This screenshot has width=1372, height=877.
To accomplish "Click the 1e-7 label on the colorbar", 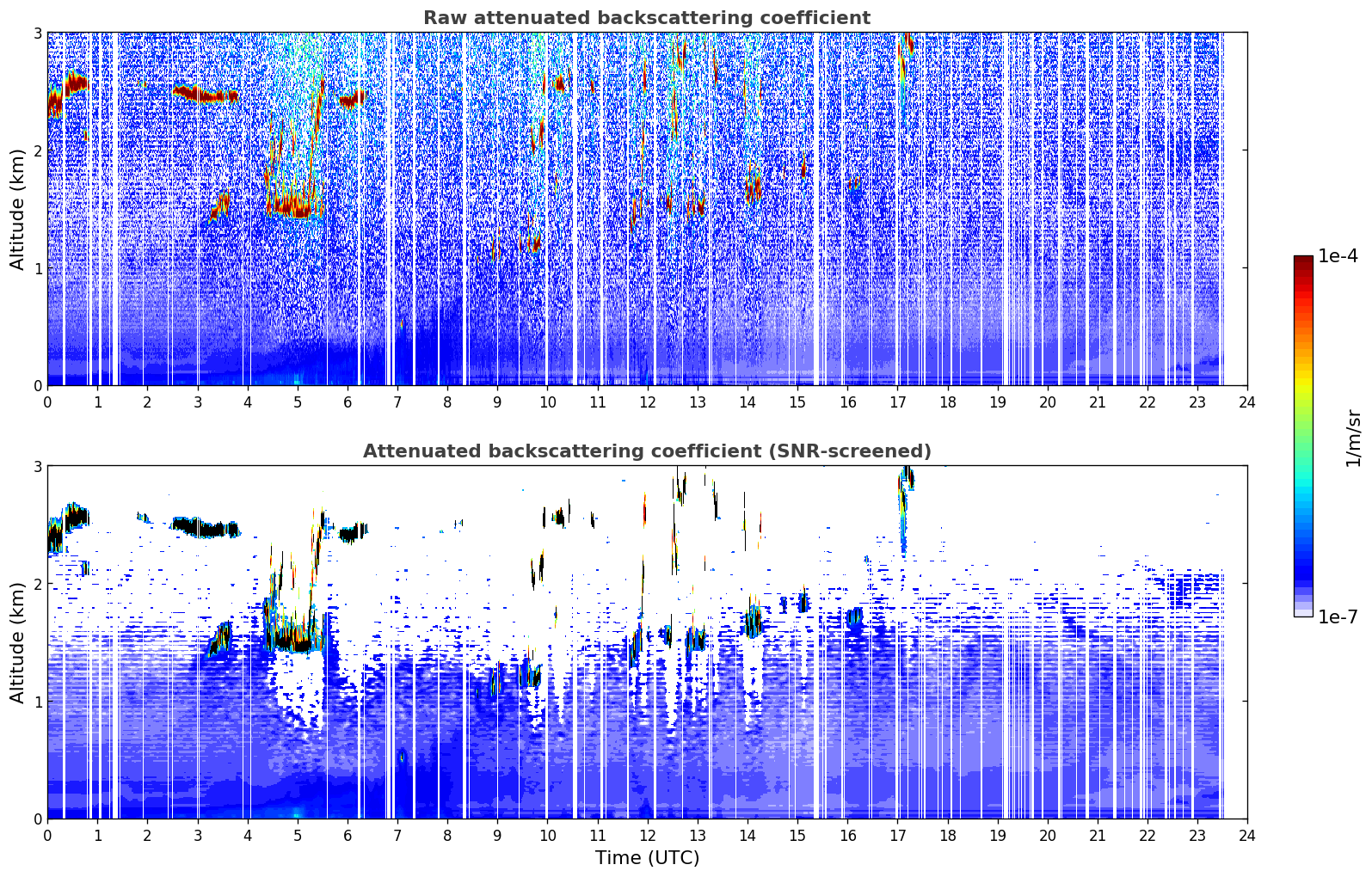I will pos(1338,616).
